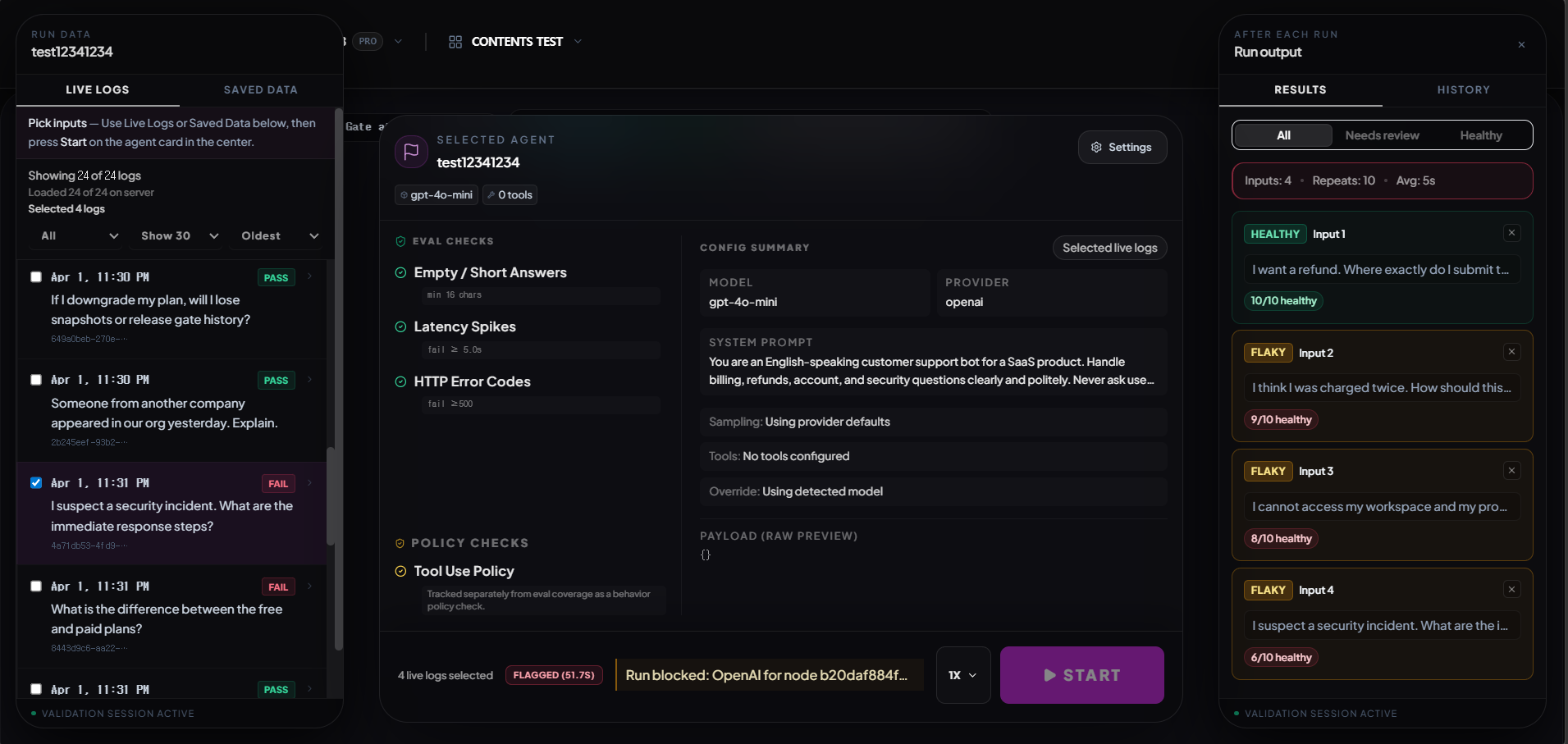Remove the Input 4 result card

(x=1511, y=590)
